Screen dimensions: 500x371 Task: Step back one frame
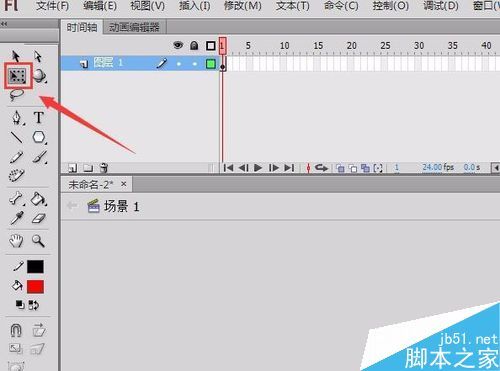click(244, 168)
